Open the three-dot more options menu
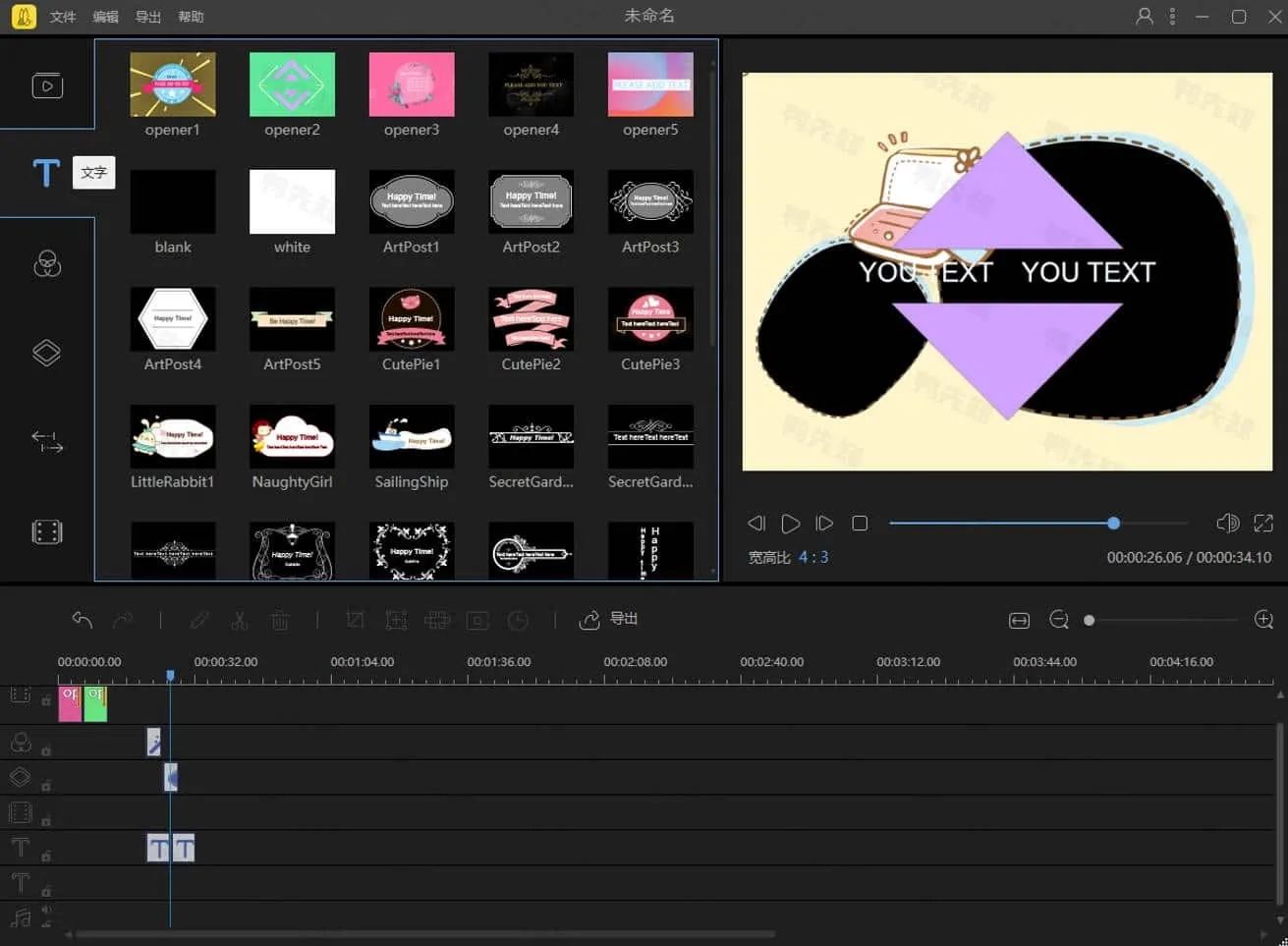Viewport: 1288px width, 946px height. [x=1172, y=17]
